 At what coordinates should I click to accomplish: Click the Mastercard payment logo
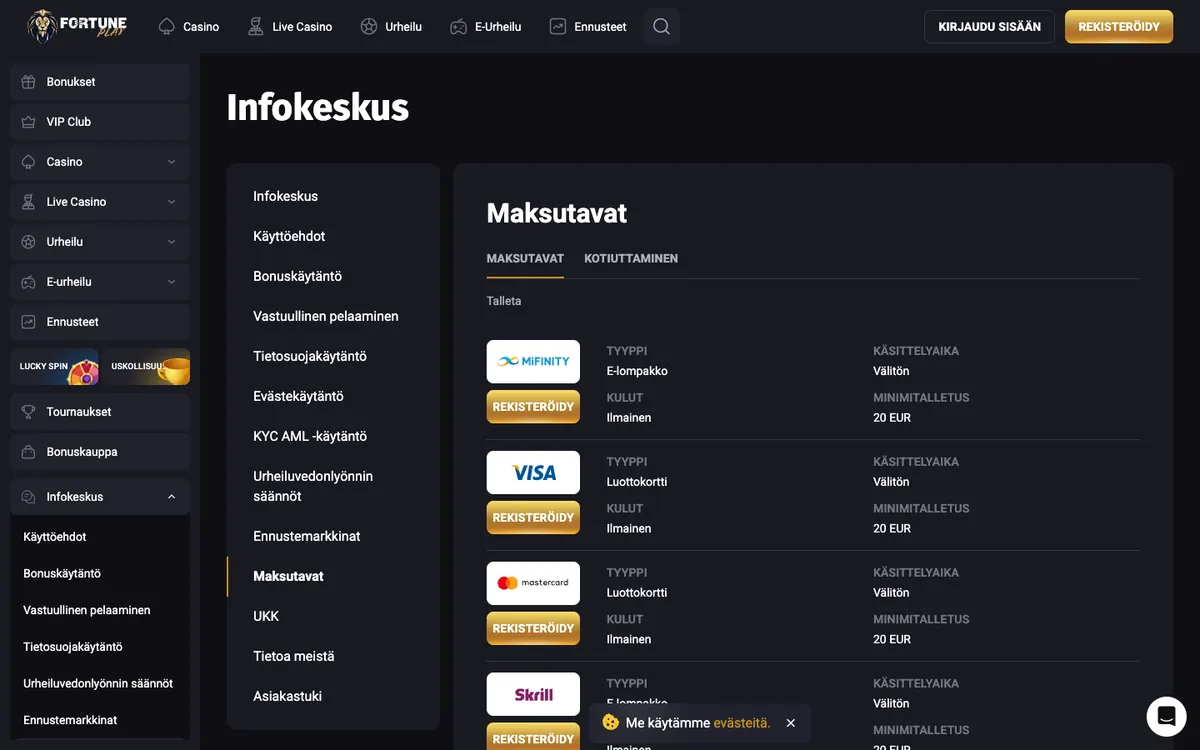pyautogui.click(x=533, y=583)
